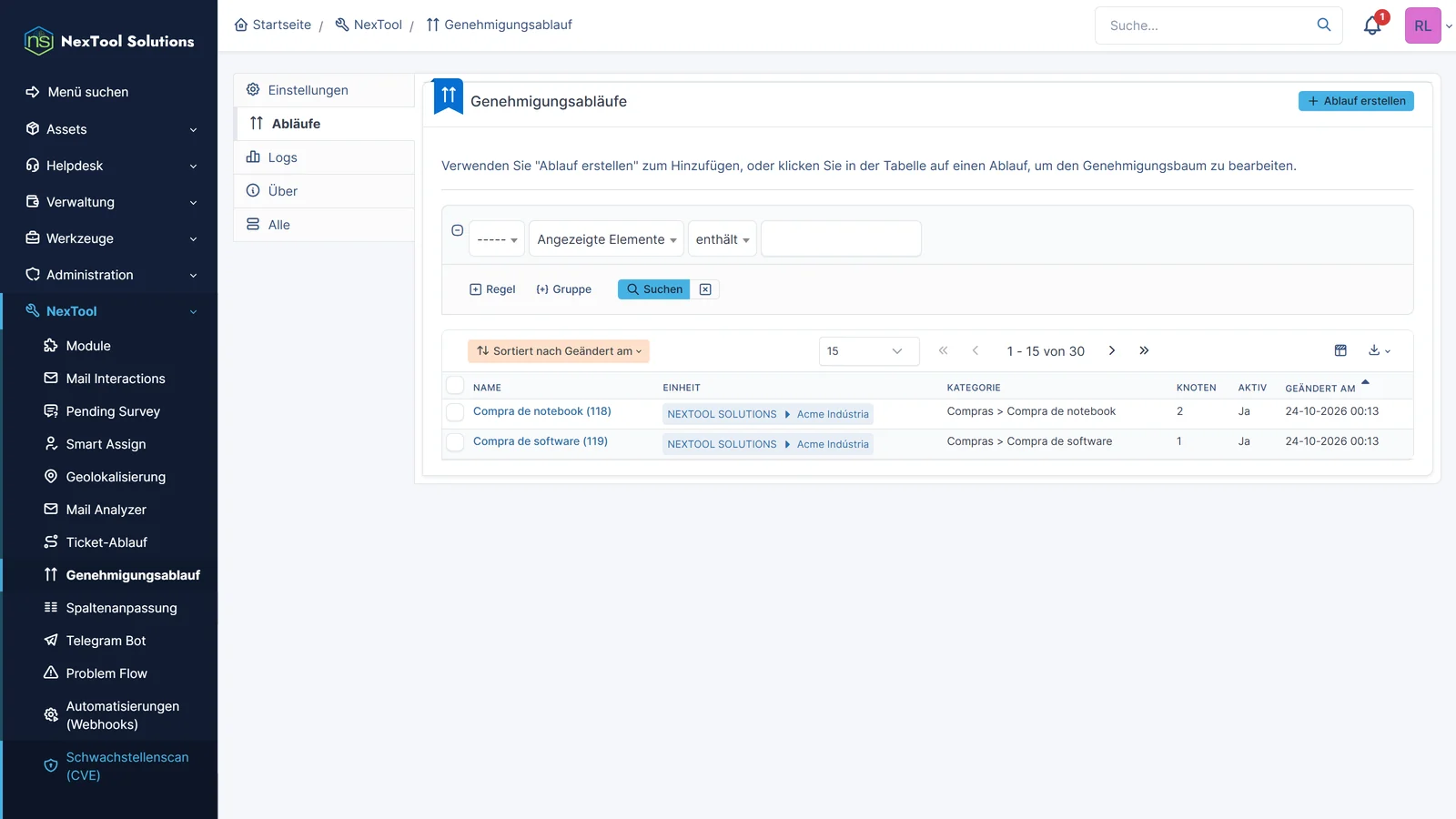Screen dimensions: 1456x819
Task: Focus the global Suche input field
Action: tap(1206, 25)
